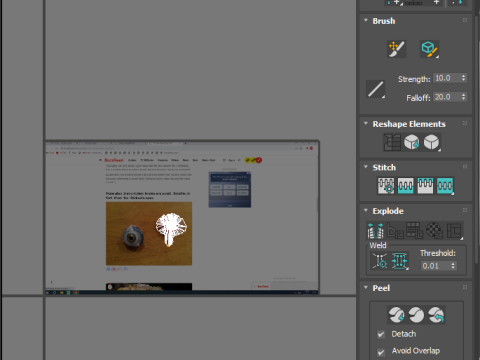Click Flatten Custom icon in Explode

[x=454, y=230]
